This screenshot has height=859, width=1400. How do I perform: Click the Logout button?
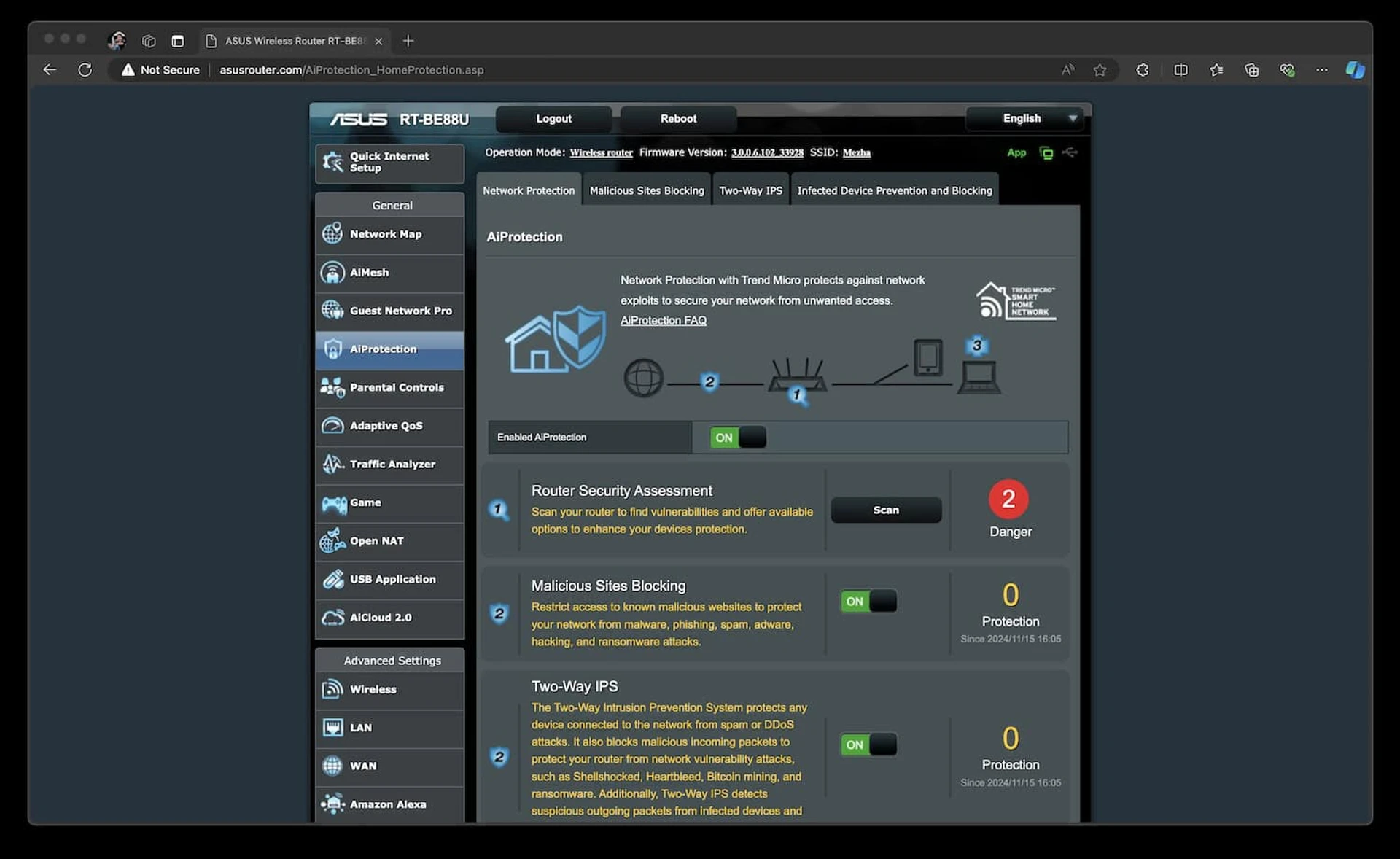553,118
